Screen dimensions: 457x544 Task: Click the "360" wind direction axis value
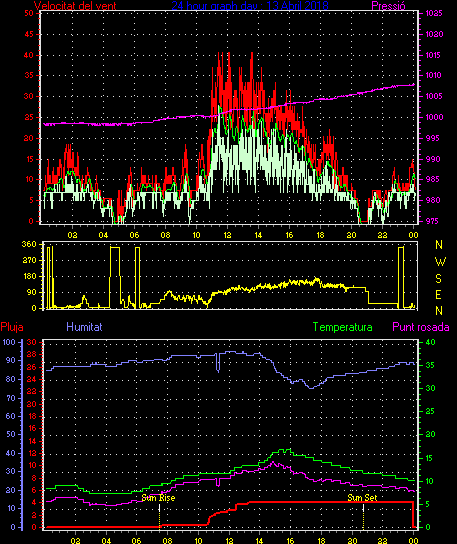tap(29, 244)
